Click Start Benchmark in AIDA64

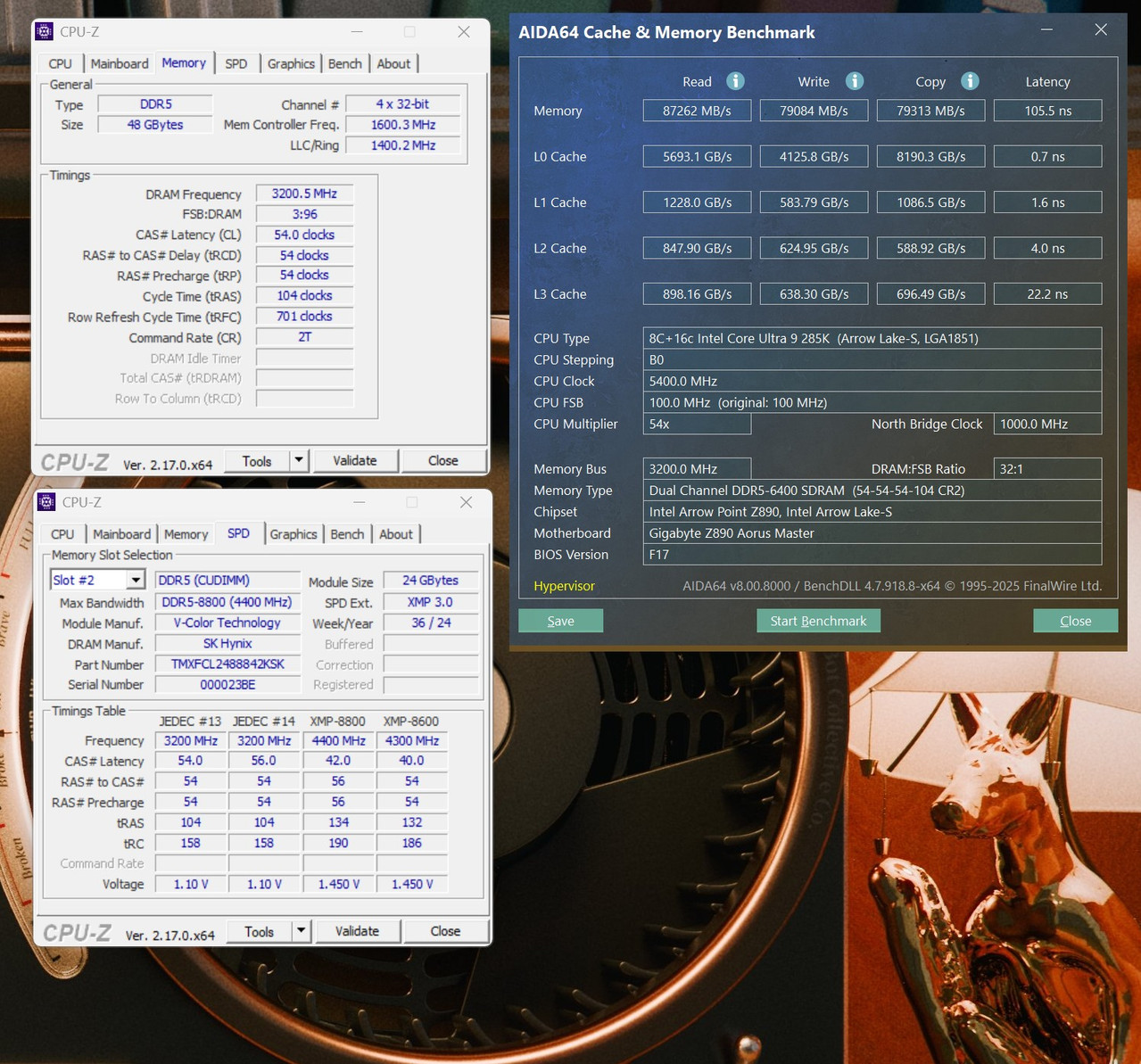(818, 621)
